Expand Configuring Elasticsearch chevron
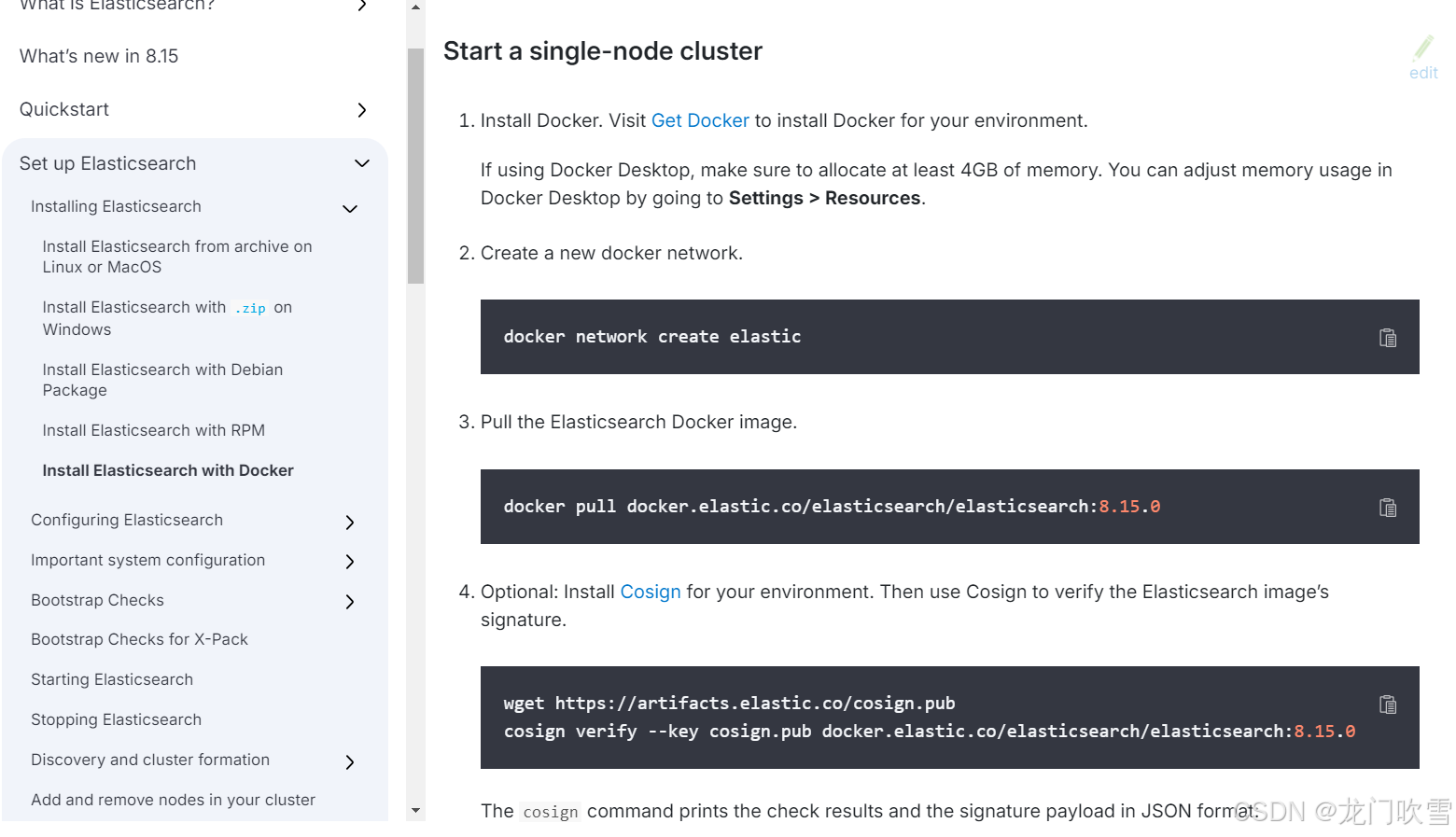The width and height of the screenshot is (1456, 837). click(x=350, y=523)
